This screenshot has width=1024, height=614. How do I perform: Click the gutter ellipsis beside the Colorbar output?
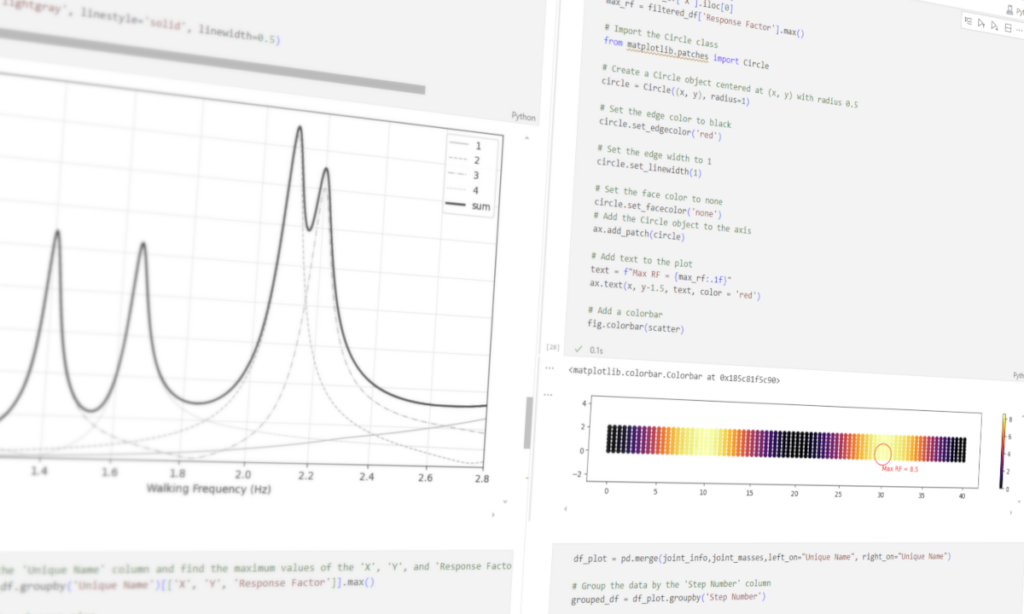pos(549,368)
